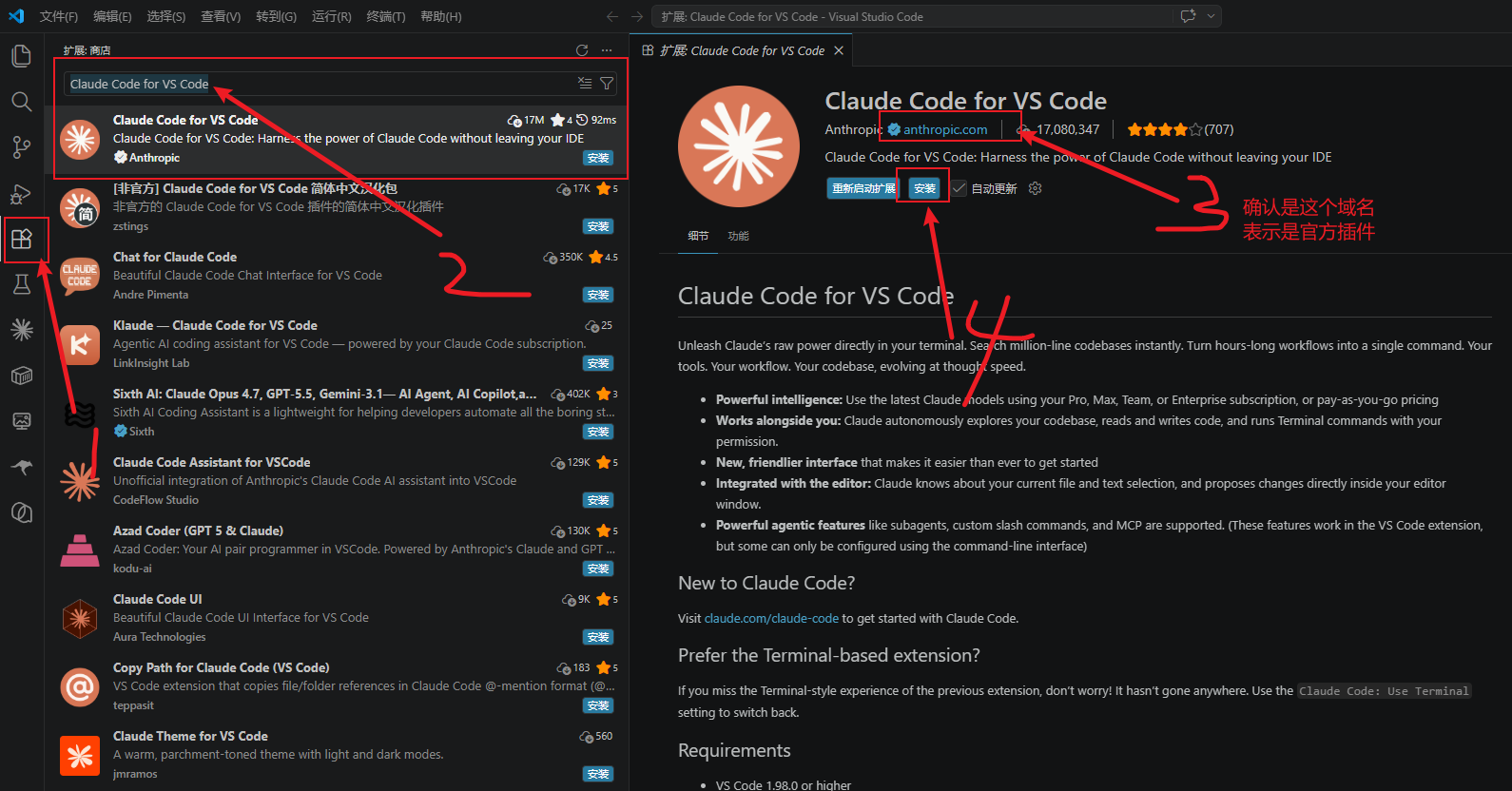This screenshot has height=791, width=1512.
Task: Open the Run and Debug view
Action: pos(21,194)
